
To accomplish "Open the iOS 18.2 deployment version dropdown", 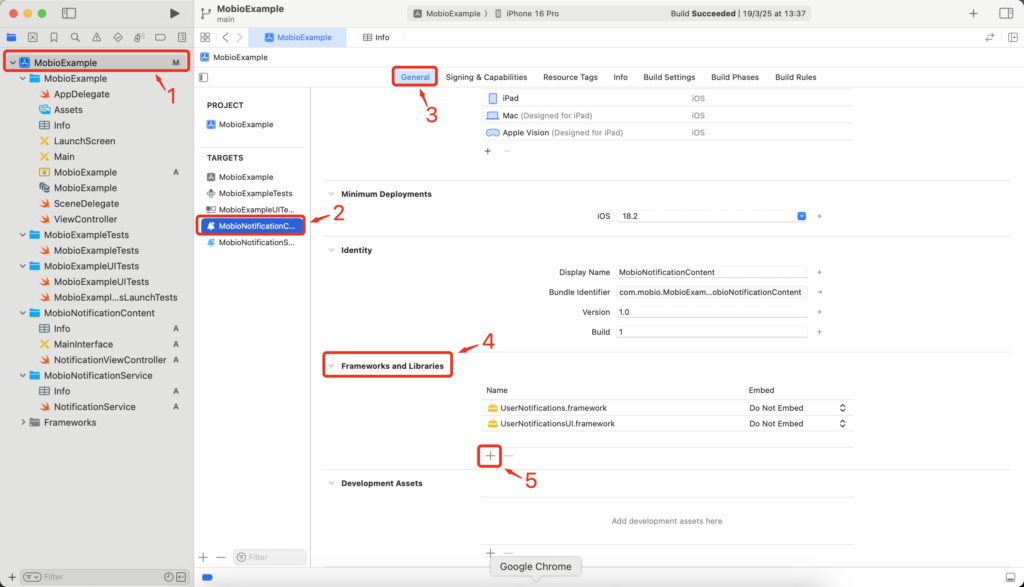I will pyautogui.click(x=802, y=216).
